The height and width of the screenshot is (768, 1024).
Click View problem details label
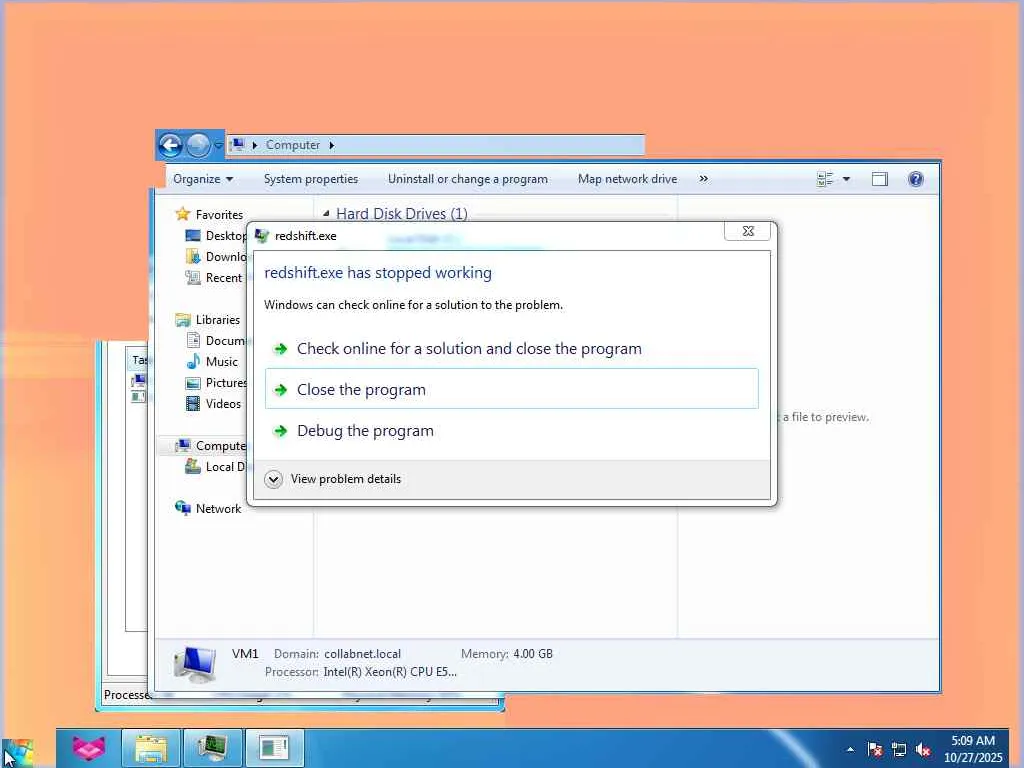pyautogui.click(x=346, y=479)
